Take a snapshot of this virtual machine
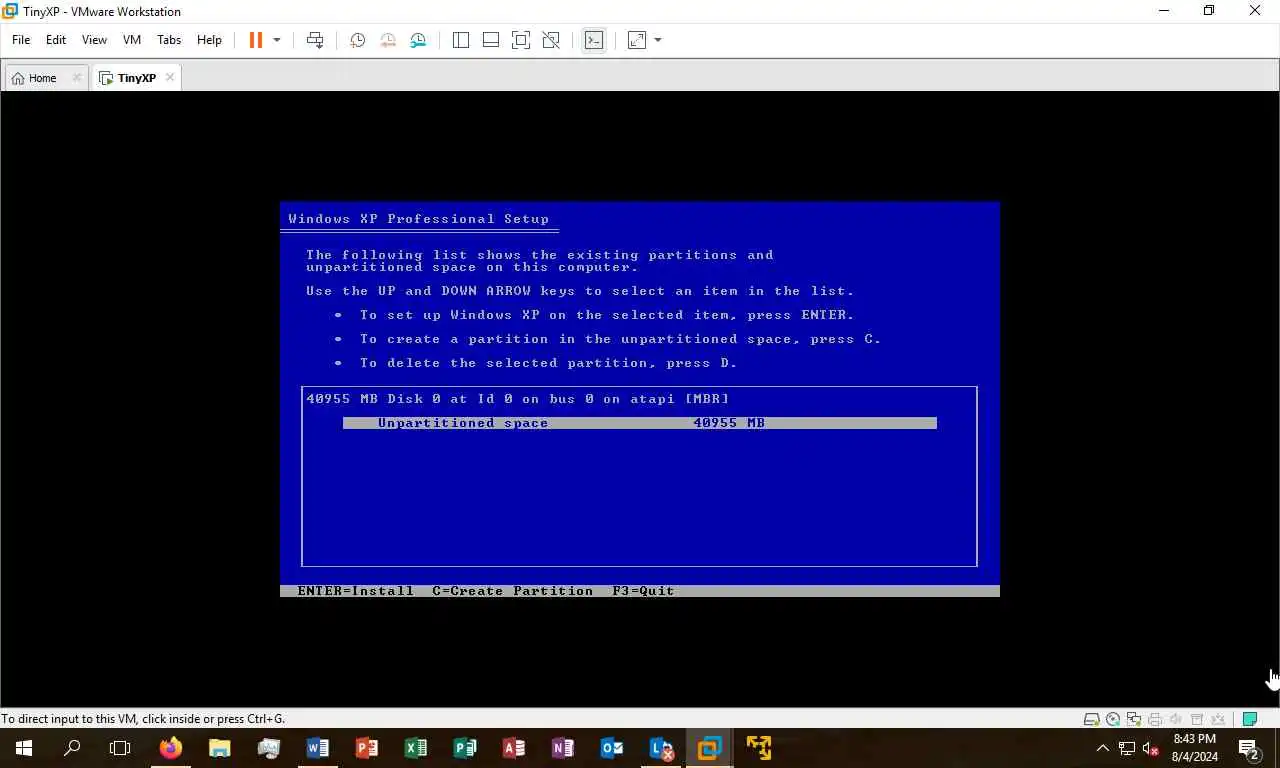The width and height of the screenshot is (1280, 768). (358, 40)
